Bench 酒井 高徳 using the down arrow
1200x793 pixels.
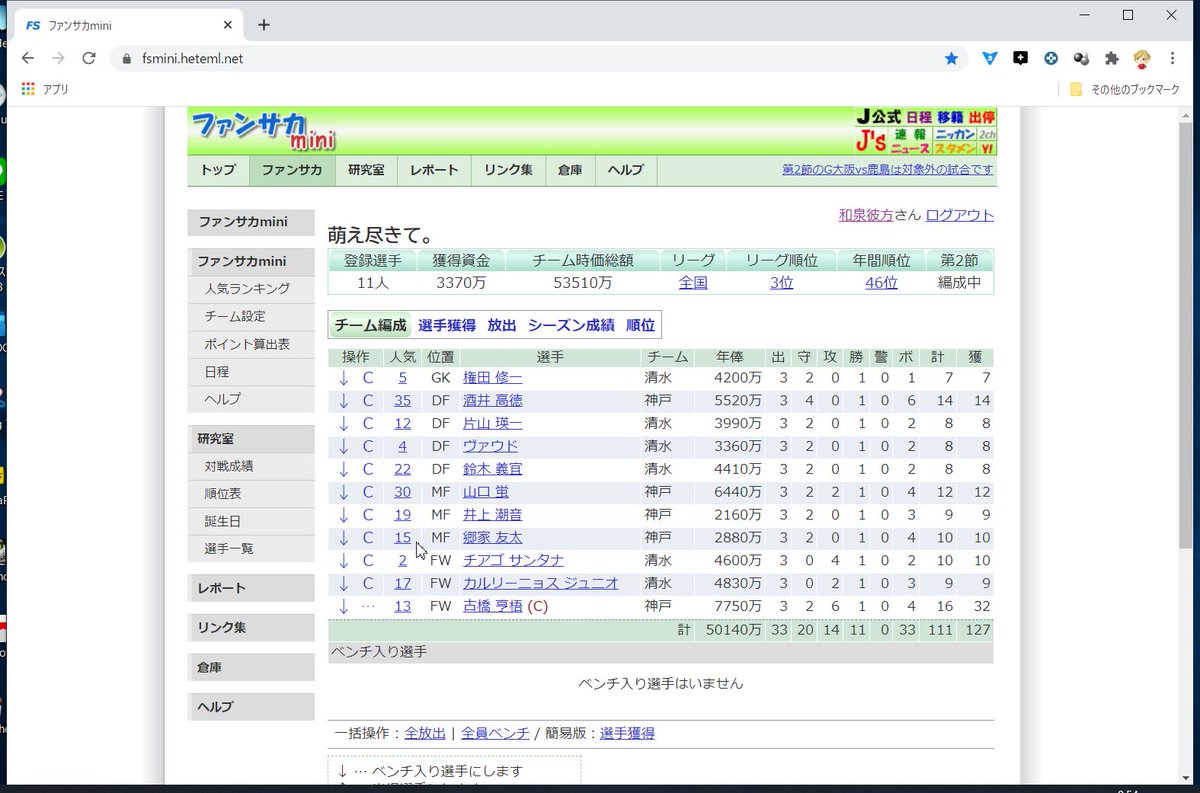click(343, 400)
